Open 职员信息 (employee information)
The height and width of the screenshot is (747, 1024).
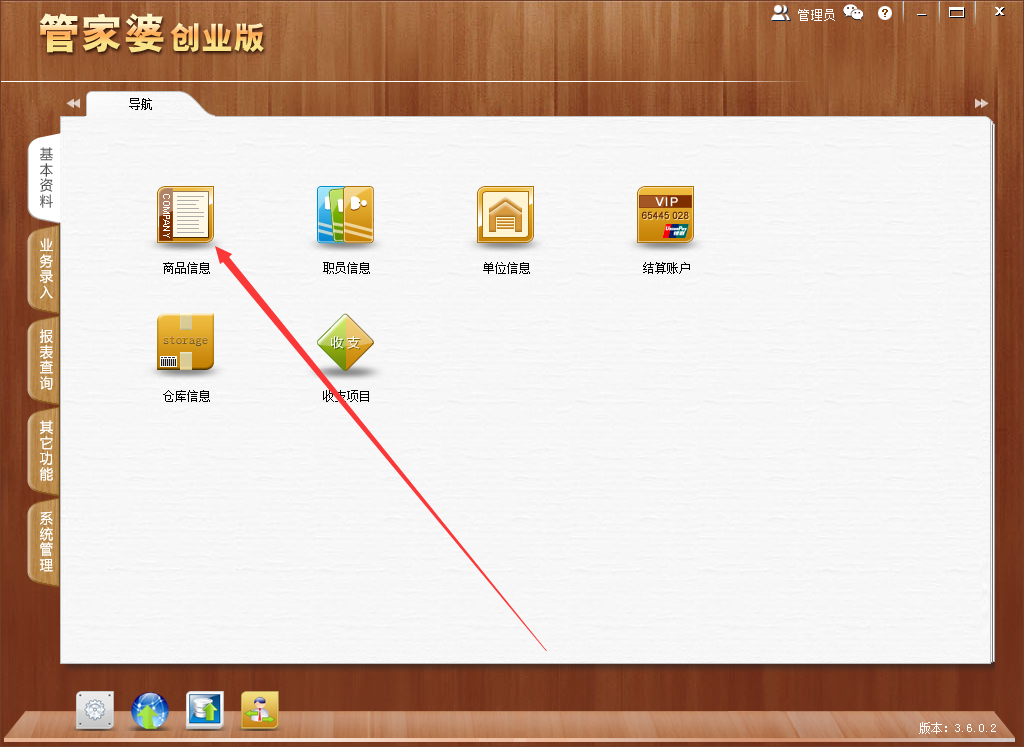[x=345, y=215]
